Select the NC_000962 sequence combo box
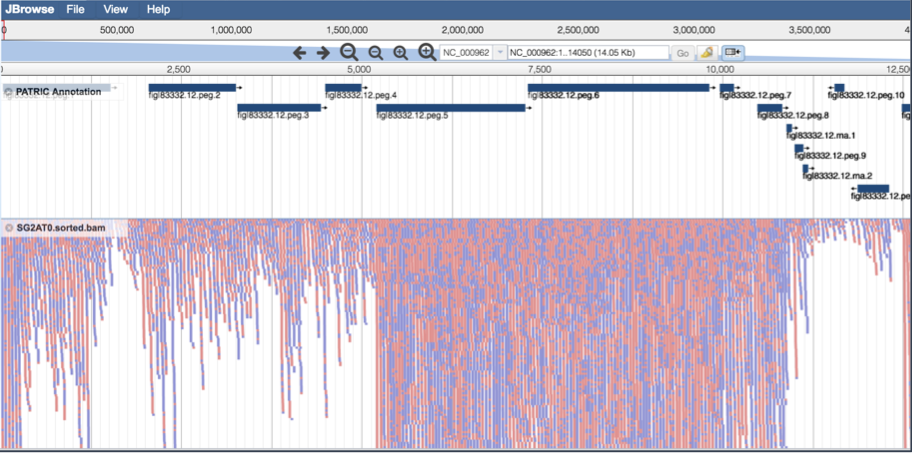912x454 pixels. tap(473, 53)
